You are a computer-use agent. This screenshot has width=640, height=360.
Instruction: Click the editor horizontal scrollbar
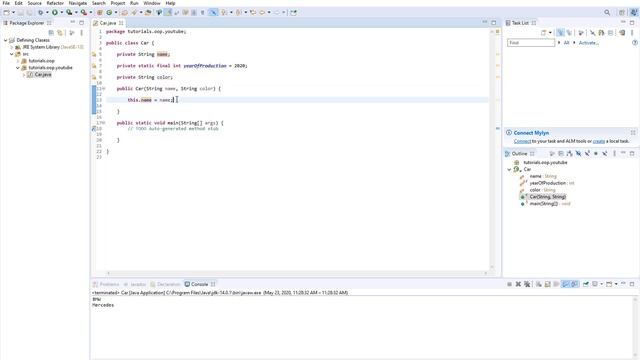297,273
